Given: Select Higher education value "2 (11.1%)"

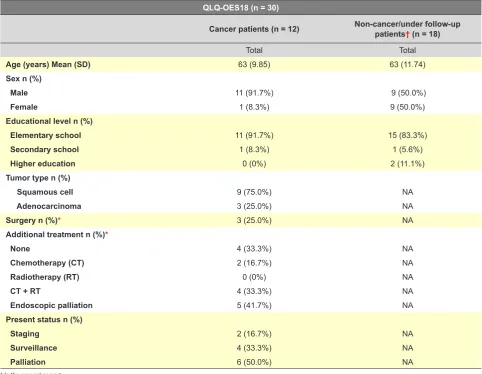Looking at the screenshot, I should coord(407,164).
